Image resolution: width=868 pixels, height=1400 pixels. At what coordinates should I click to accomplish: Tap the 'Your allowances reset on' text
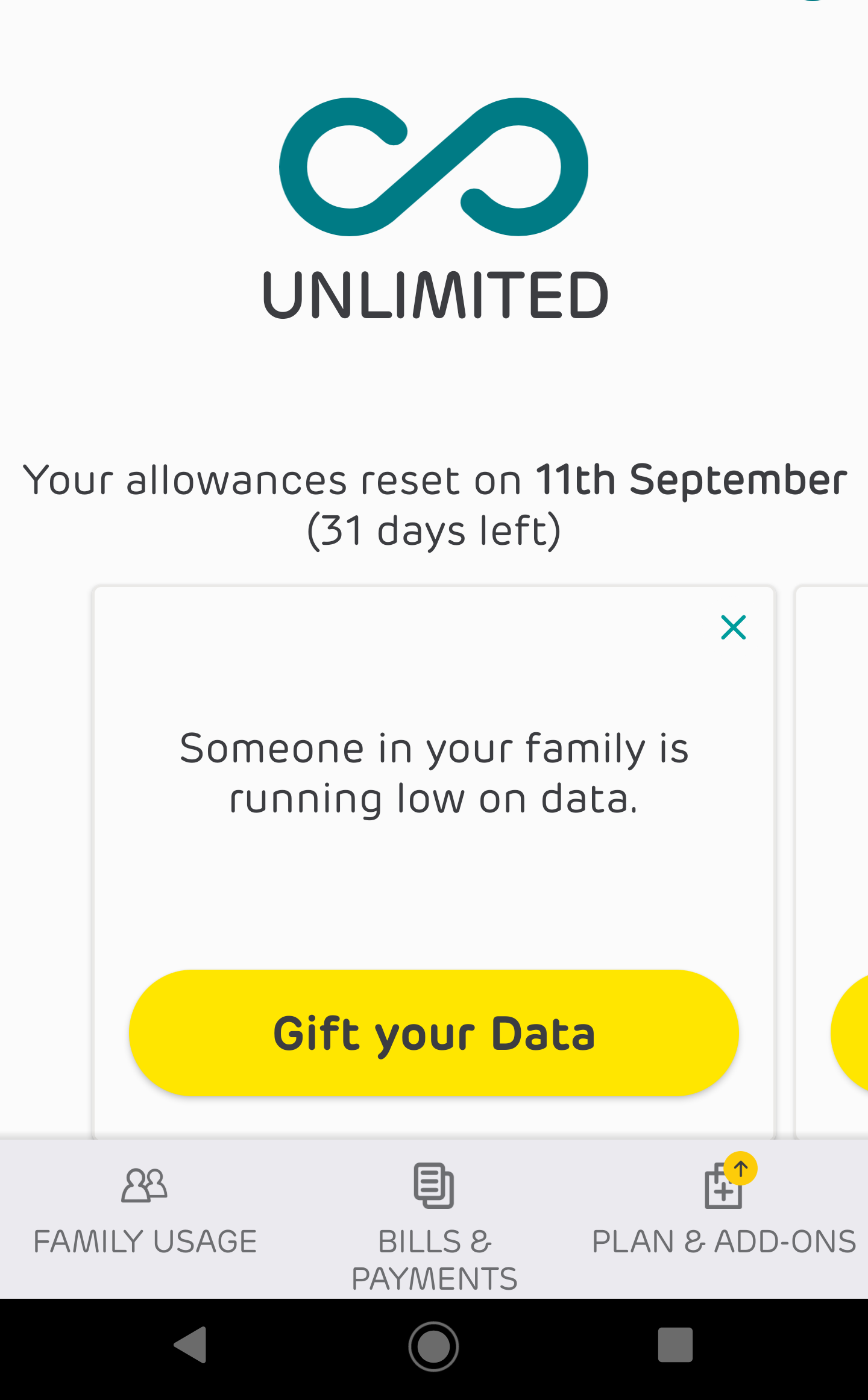tap(271, 481)
